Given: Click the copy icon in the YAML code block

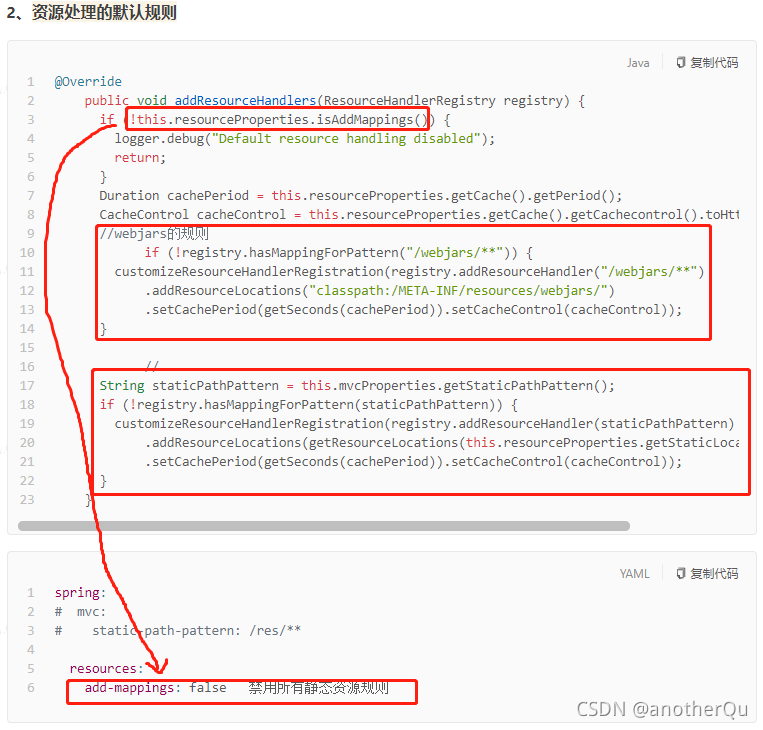Looking at the screenshot, I should click(x=681, y=574).
